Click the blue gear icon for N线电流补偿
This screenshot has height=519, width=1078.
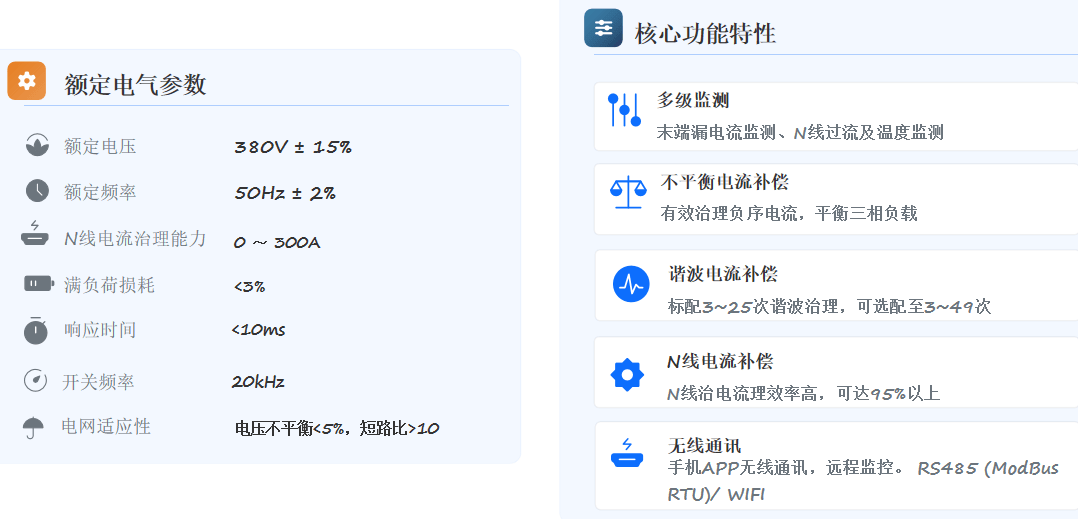[x=627, y=375]
